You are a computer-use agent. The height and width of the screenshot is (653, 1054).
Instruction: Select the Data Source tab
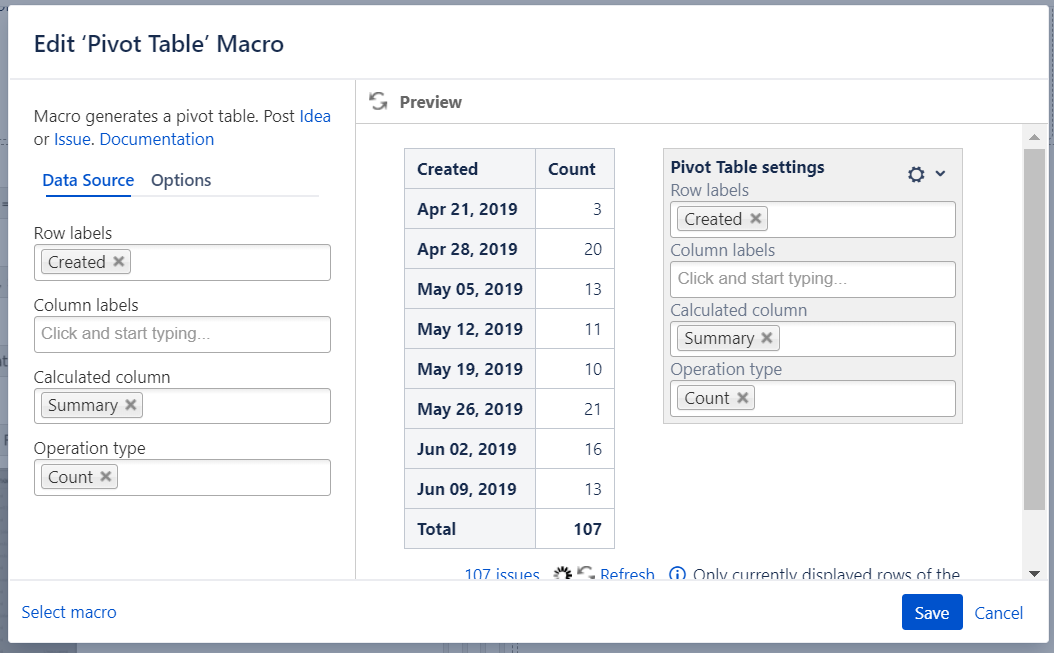tap(88, 180)
